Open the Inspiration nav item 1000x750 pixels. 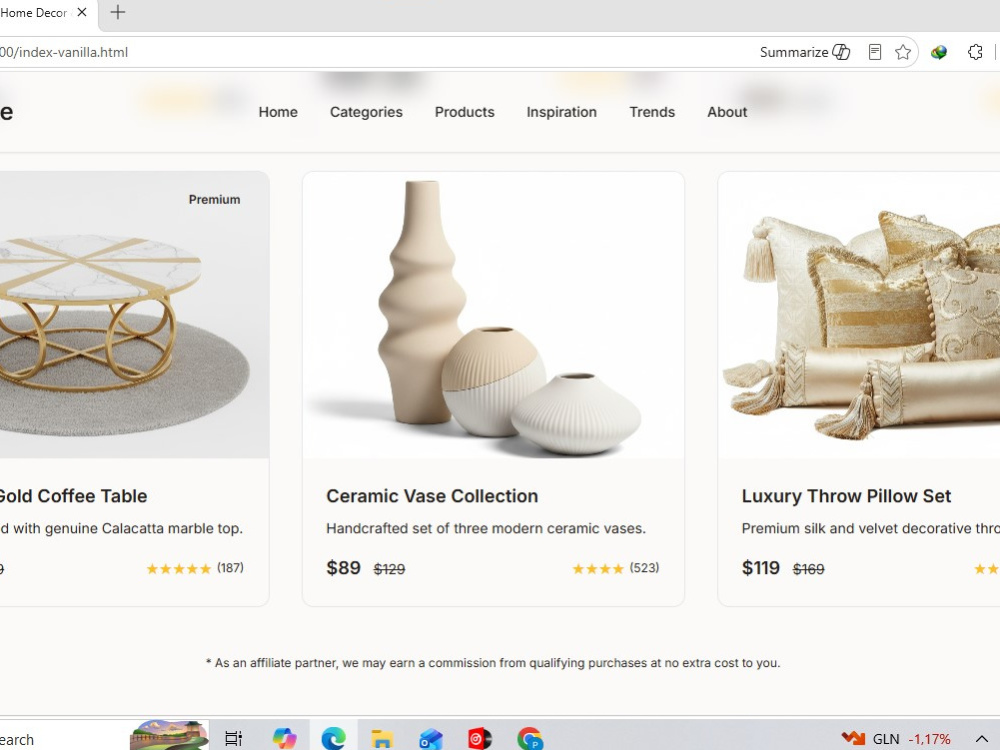[561, 112]
